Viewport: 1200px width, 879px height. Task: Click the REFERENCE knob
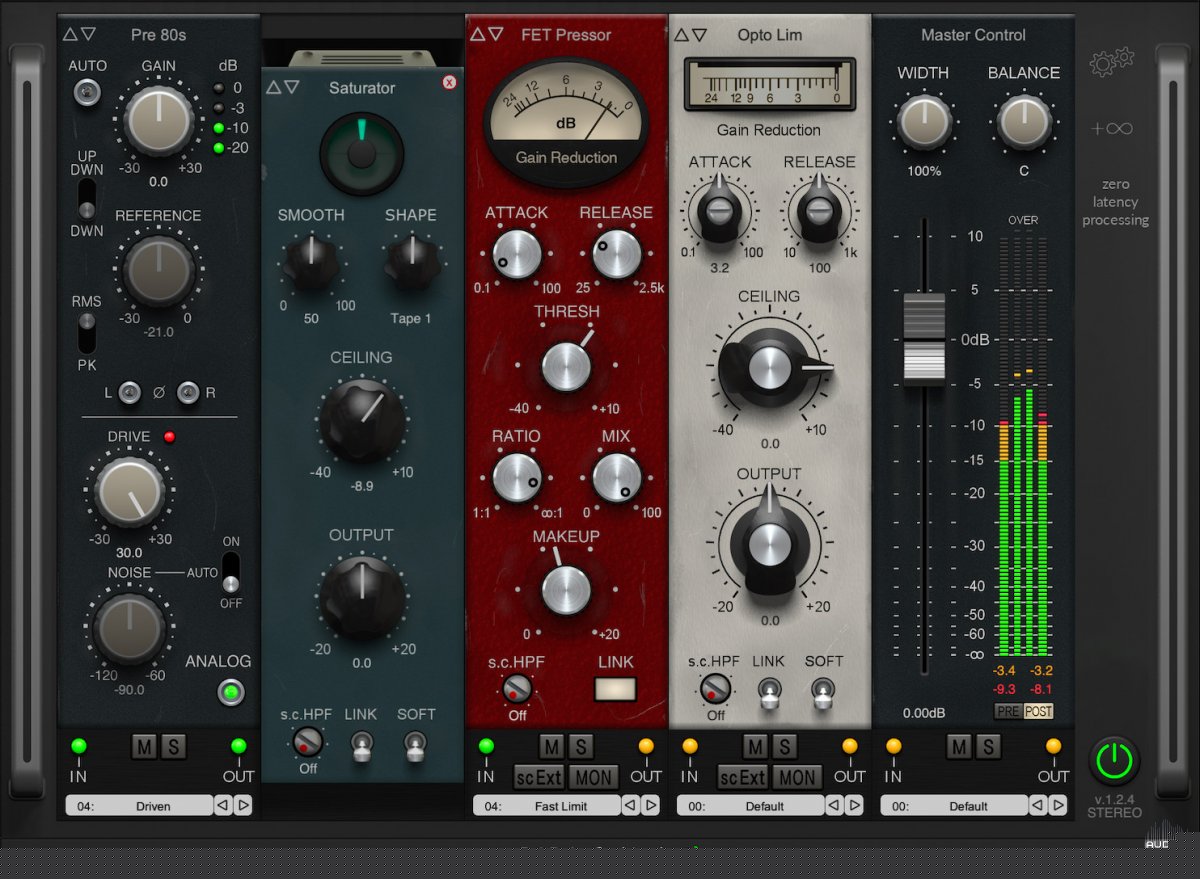158,270
